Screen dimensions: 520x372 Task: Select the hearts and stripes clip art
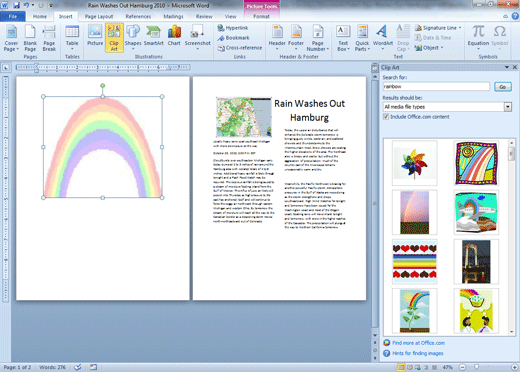[414, 262]
